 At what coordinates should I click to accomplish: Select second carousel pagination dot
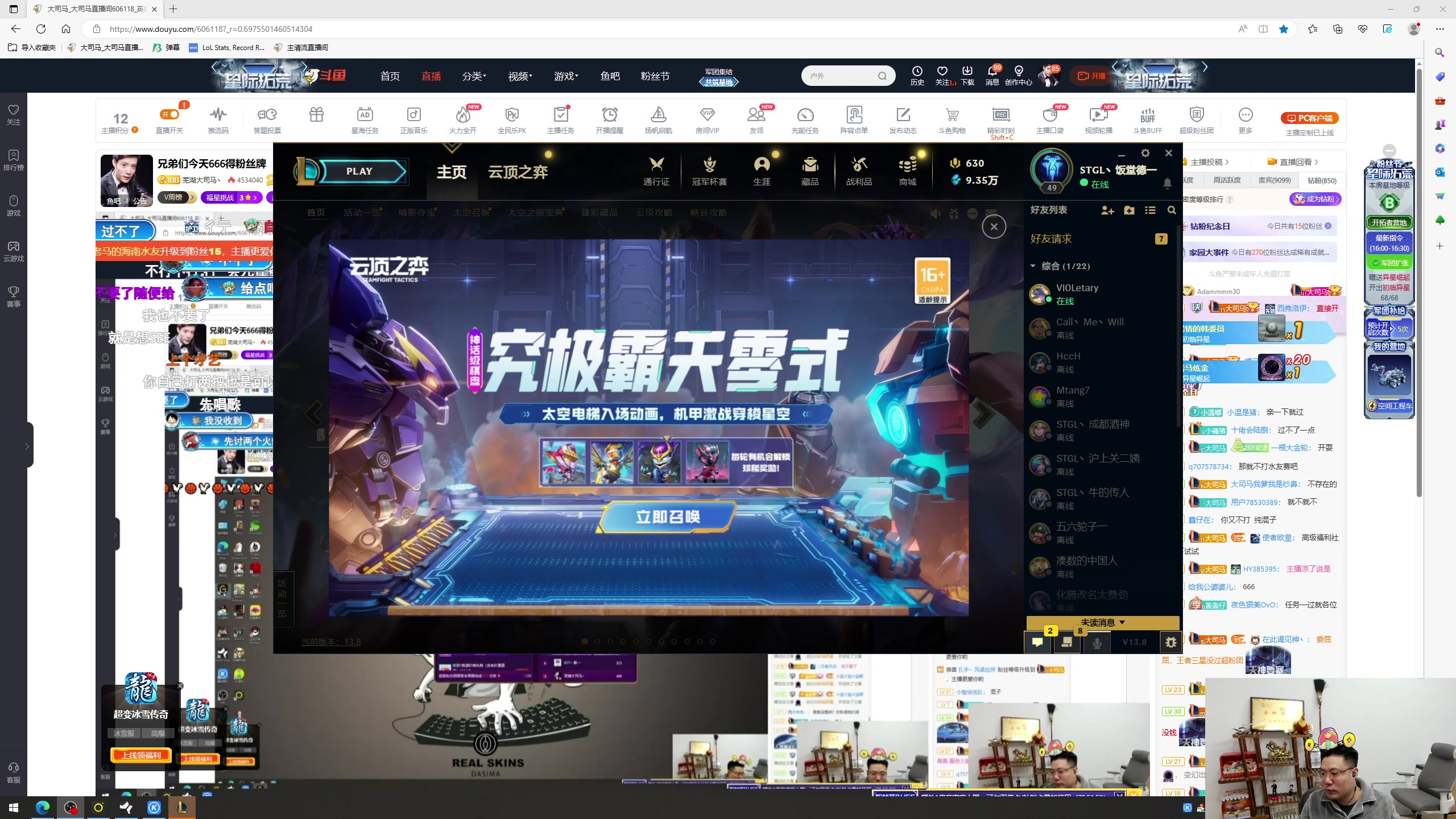597,642
